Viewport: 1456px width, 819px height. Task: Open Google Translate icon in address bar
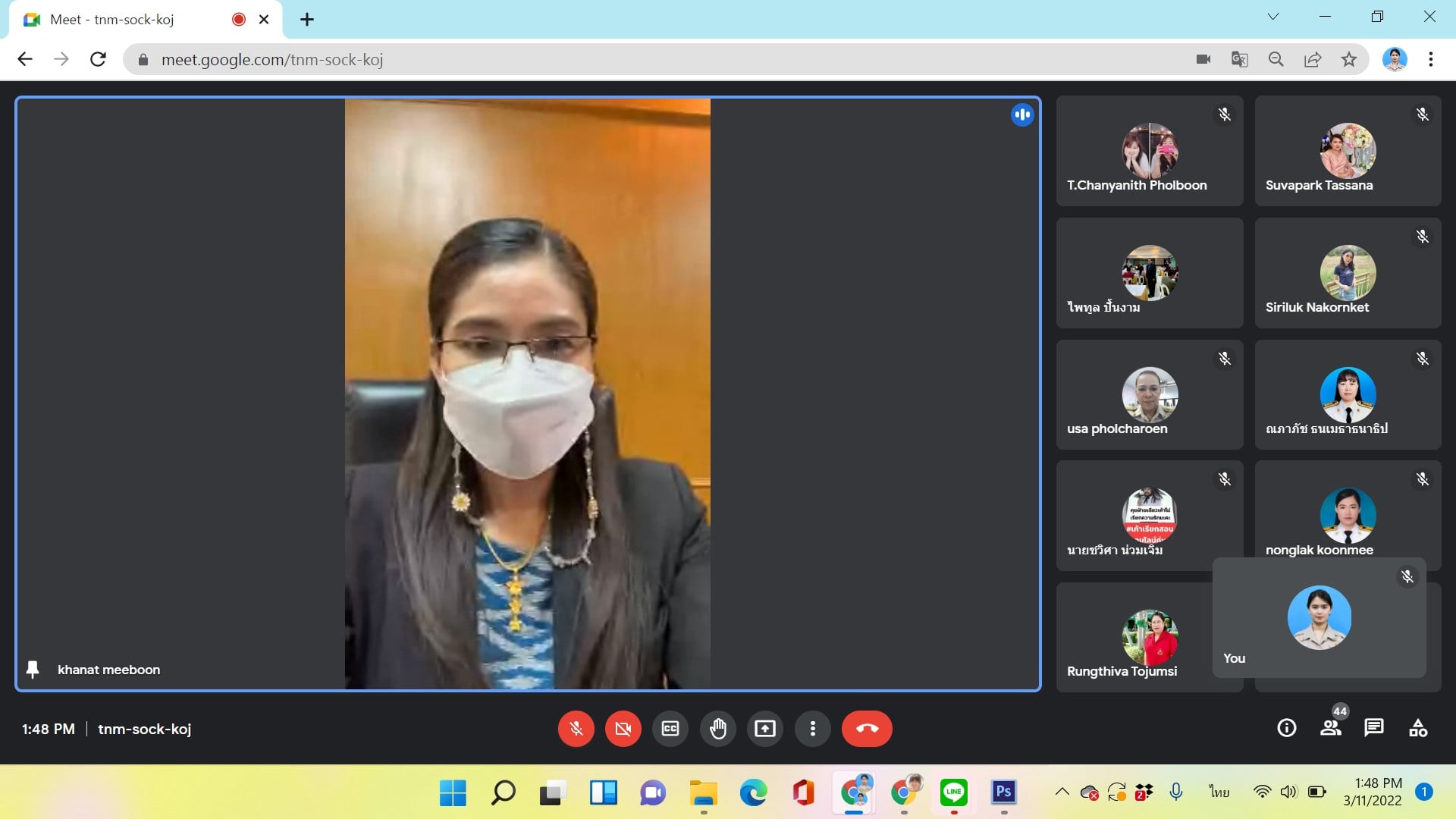coord(1240,59)
